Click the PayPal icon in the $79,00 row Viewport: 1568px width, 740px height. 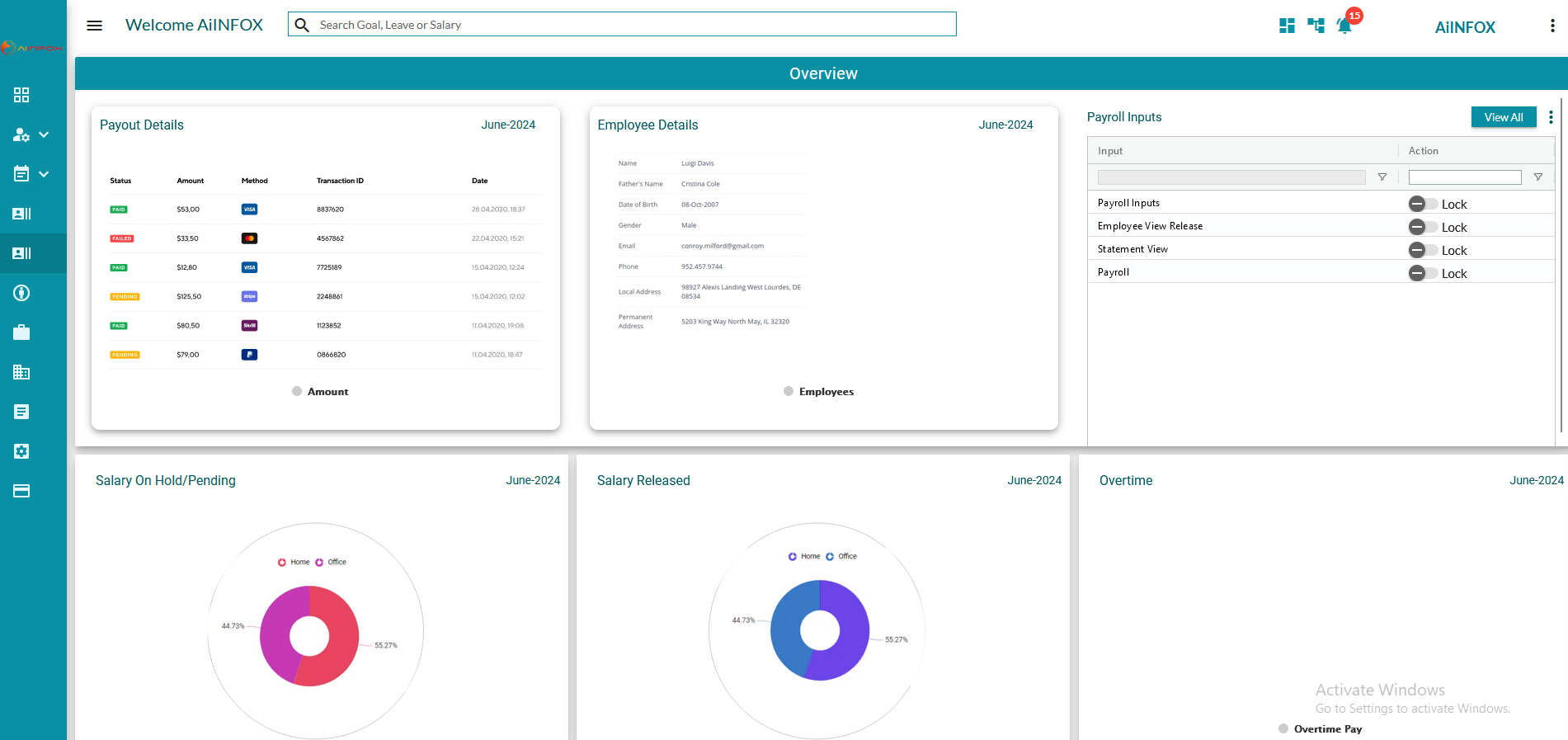click(249, 355)
